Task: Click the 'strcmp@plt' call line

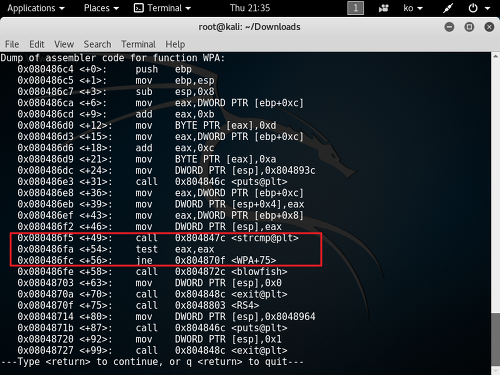Action: pyautogui.click(x=158, y=238)
